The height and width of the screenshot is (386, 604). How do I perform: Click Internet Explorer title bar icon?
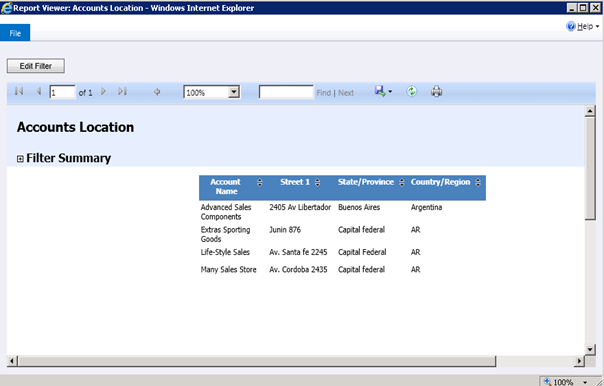pyautogui.click(x=7, y=8)
